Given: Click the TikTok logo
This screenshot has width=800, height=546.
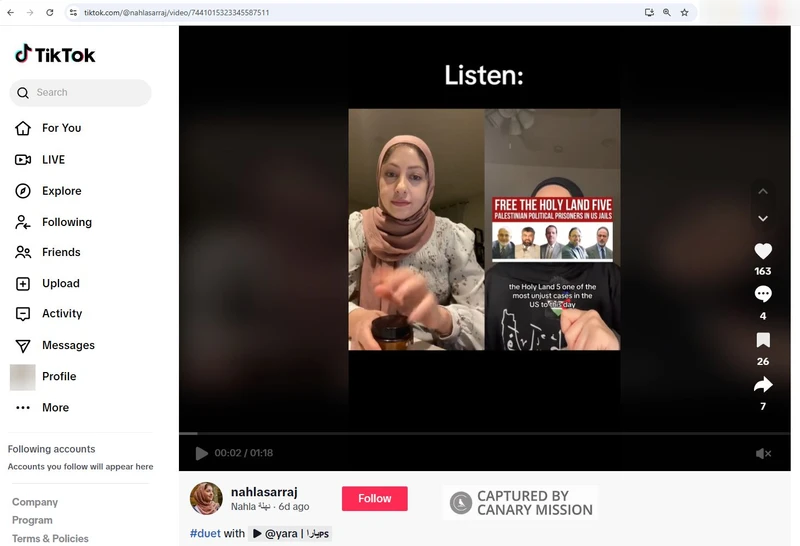Looking at the screenshot, I should (x=55, y=54).
